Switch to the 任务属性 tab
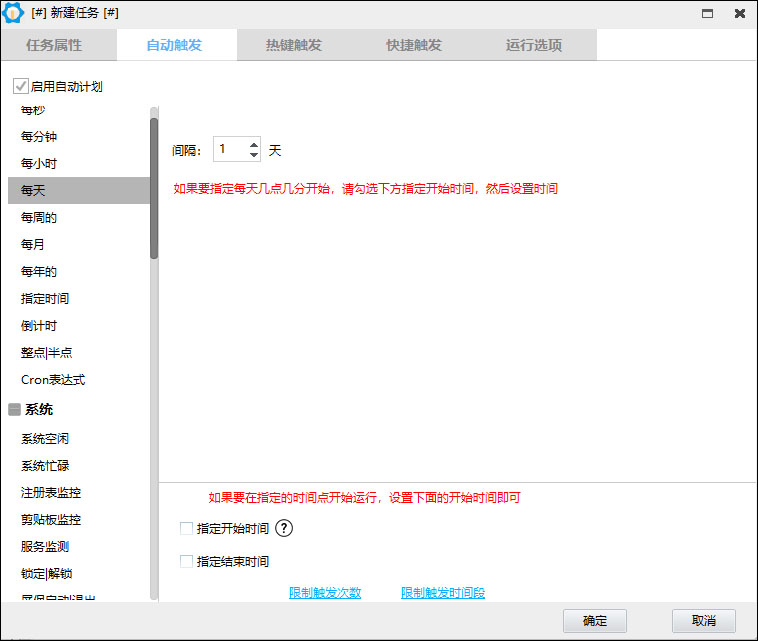 (x=58, y=45)
